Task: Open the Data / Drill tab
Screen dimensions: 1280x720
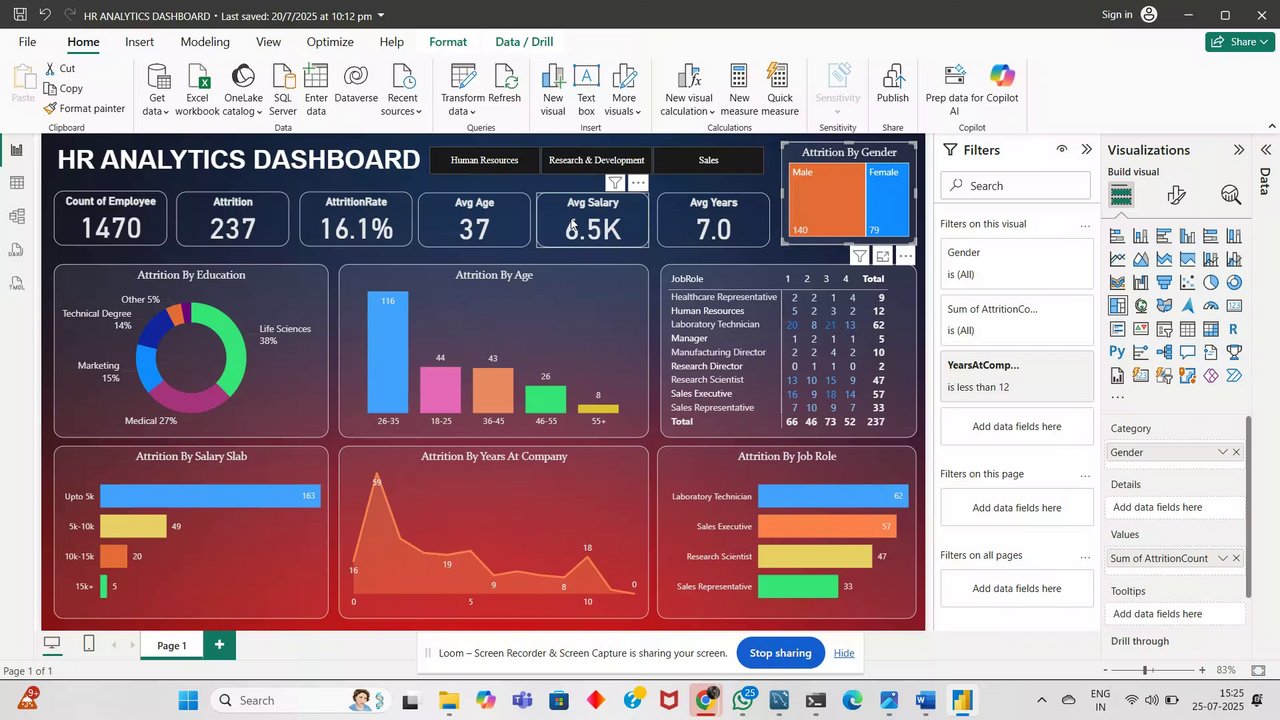Action: (524, 42)
